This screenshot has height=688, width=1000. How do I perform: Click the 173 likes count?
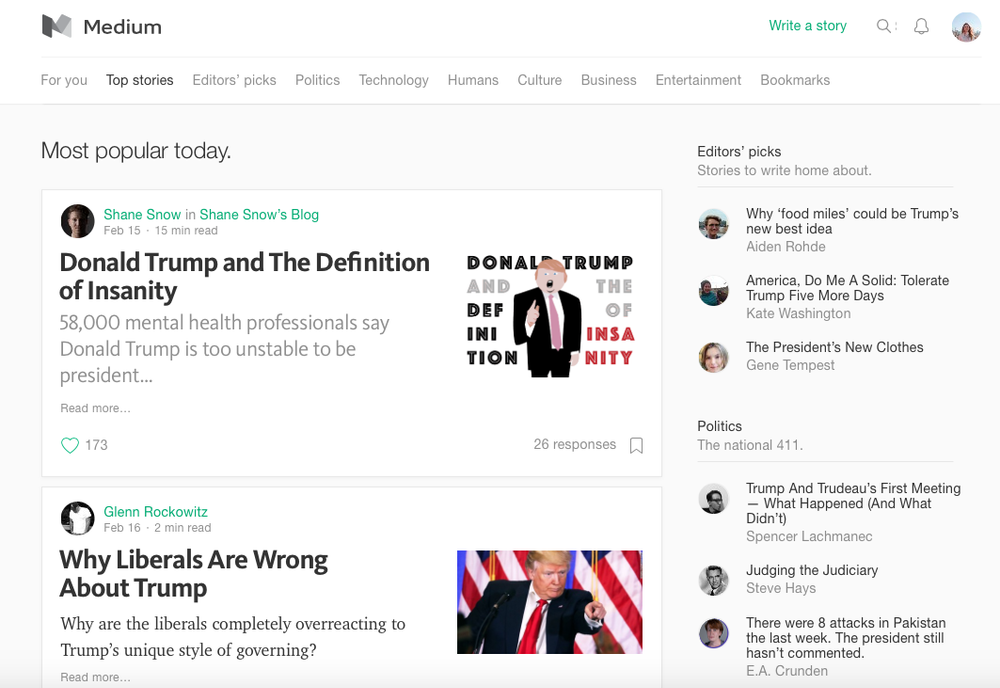point(96,445)
